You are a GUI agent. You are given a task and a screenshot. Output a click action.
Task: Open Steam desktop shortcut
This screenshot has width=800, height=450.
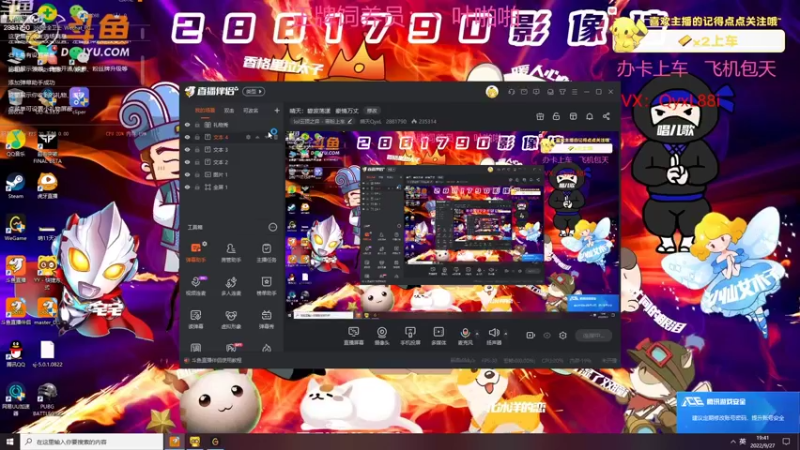pyautogui.click(x=15, y=186)
